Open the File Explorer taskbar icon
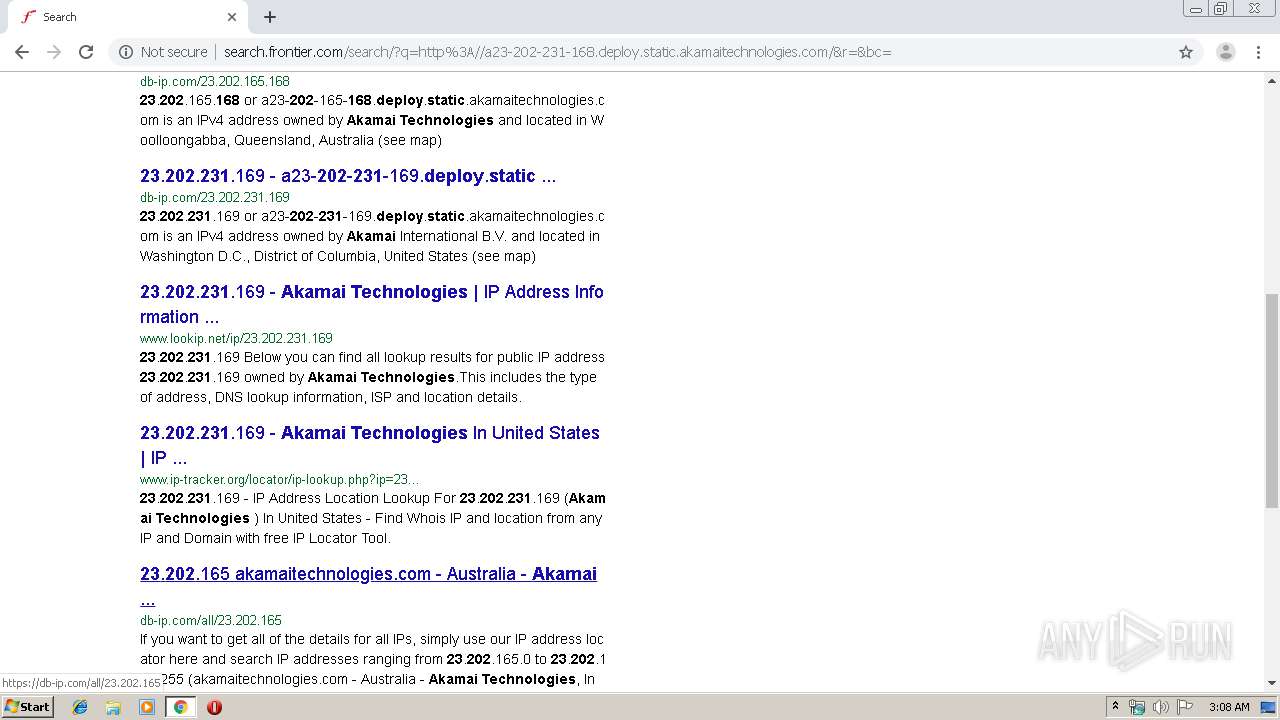Screen dimensions: 1280x720 113,707
